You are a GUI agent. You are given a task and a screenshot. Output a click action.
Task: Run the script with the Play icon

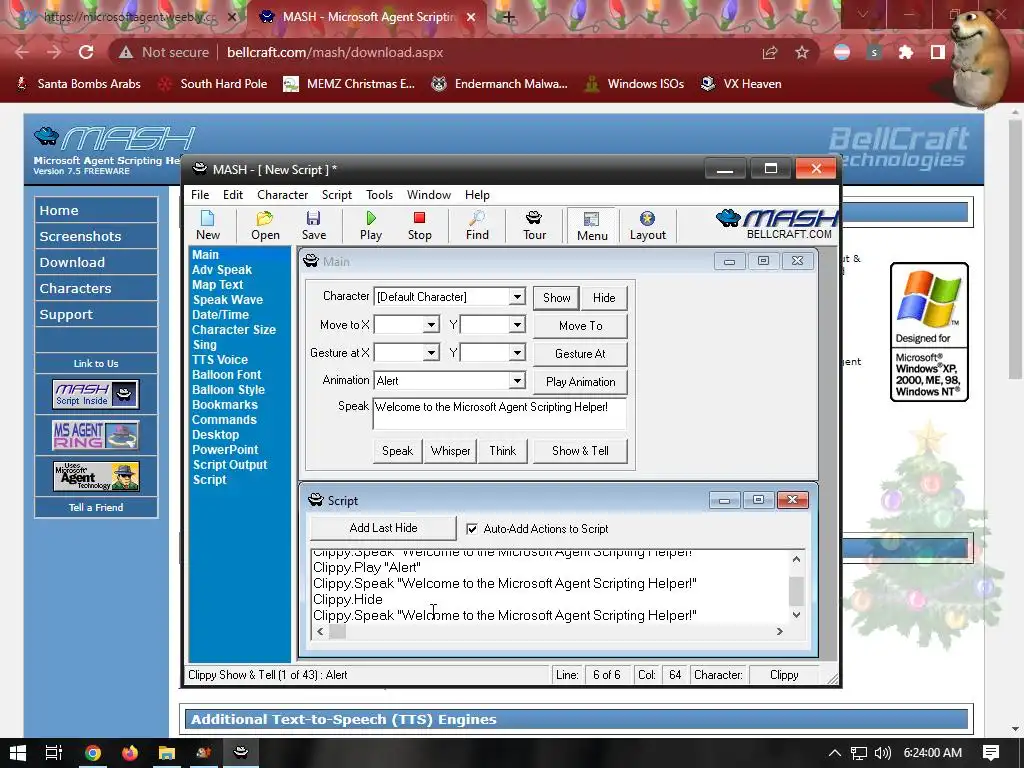pyautogui.click(x=371, y=226)
